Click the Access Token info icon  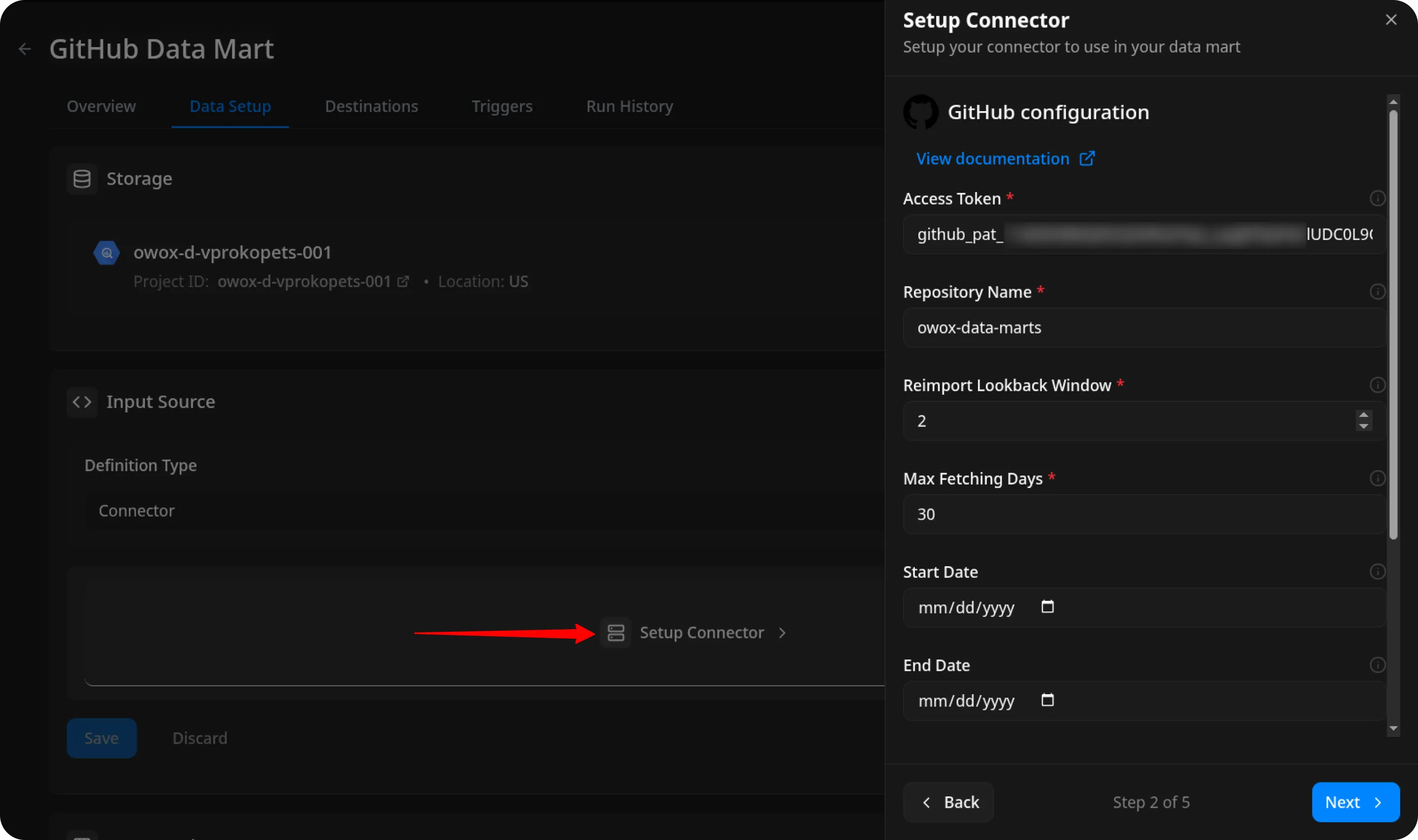1377,198
